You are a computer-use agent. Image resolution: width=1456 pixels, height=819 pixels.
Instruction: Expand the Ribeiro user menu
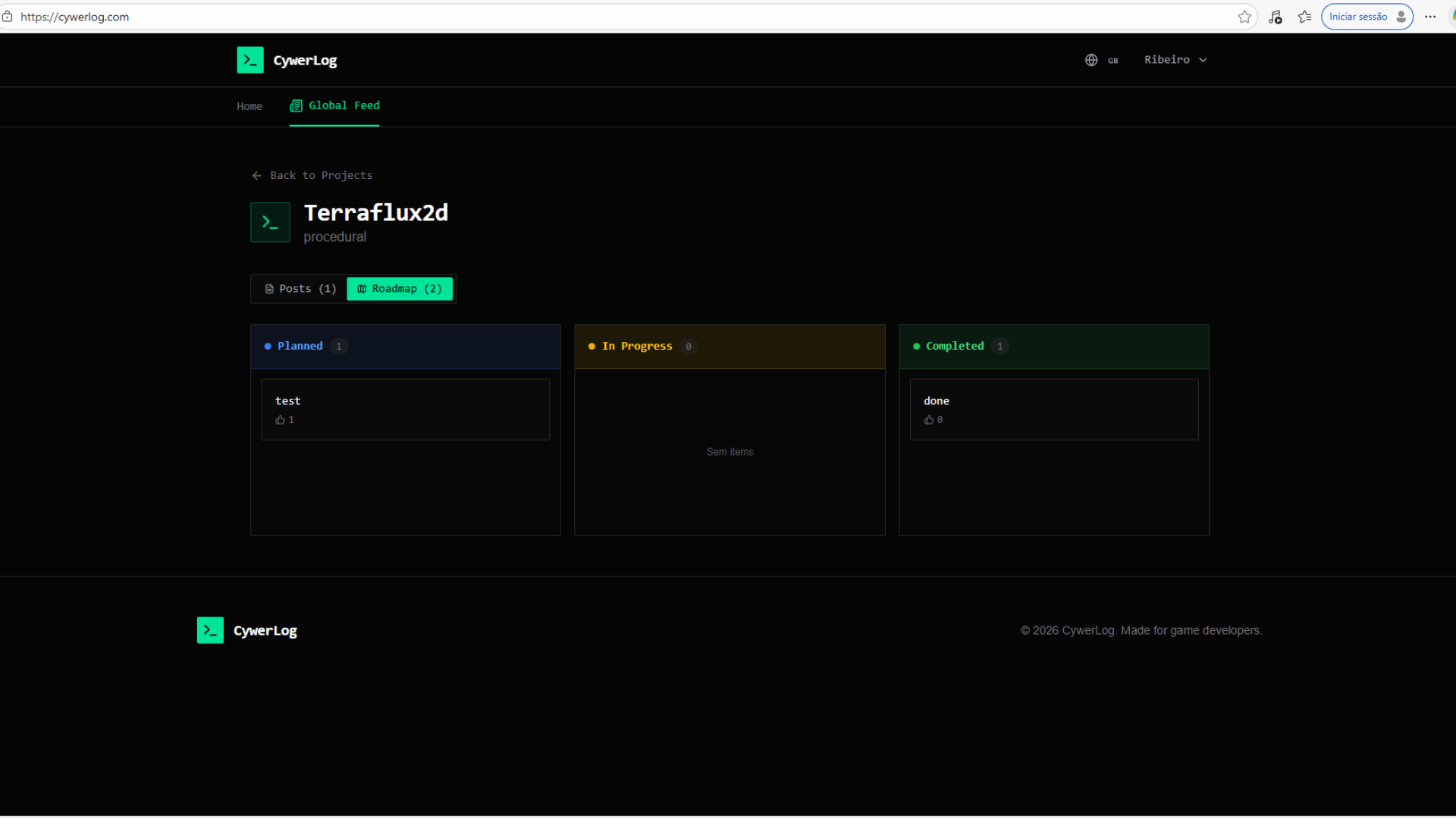[x=1175, y=60]
